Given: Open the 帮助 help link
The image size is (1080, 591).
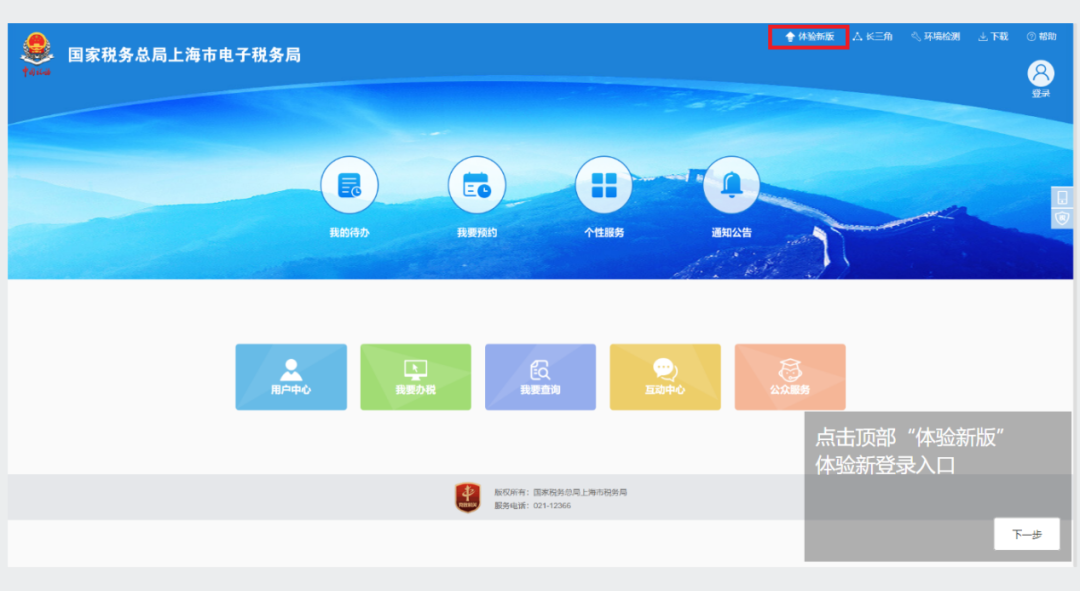Looking at the screenshot, I should [x=1041, y=37].
